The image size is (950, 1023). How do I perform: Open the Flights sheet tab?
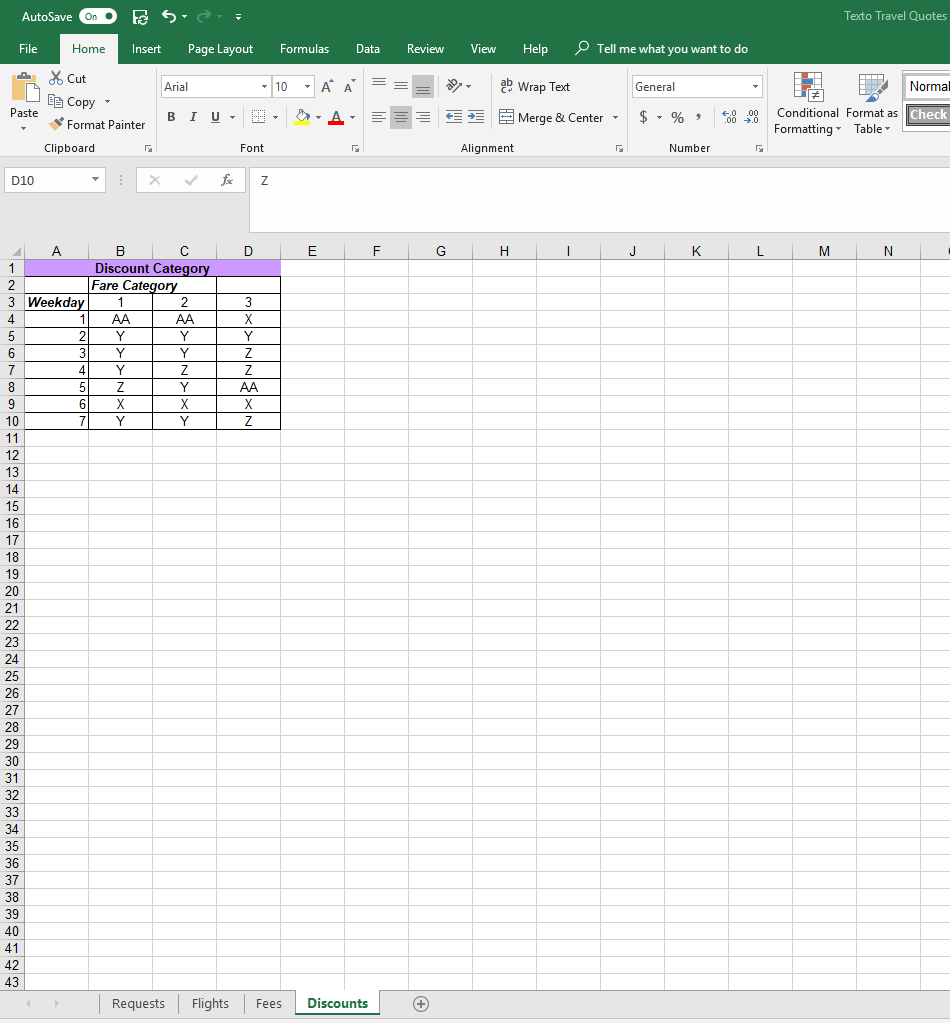[x=210, y=1003]
